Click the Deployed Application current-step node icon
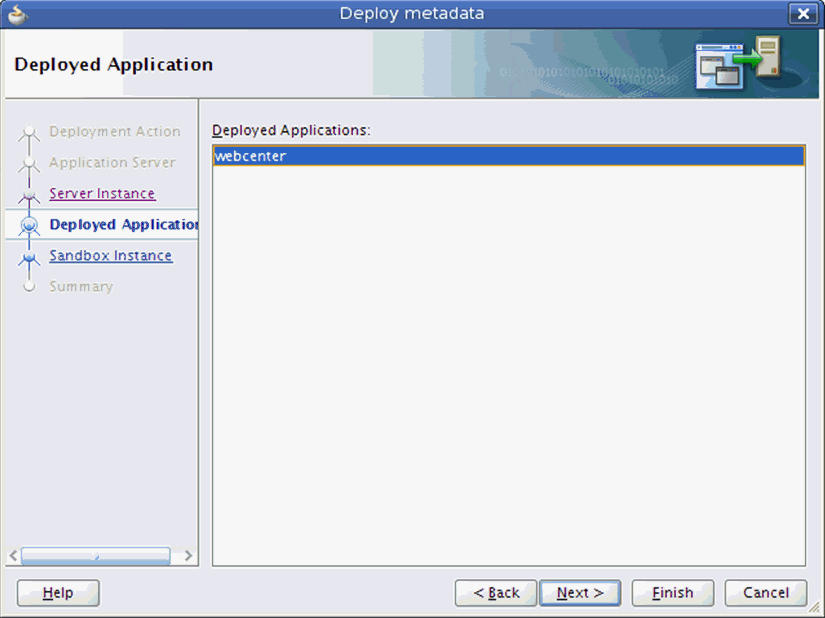The image size is (825, 618). click(x=29, y=226)
